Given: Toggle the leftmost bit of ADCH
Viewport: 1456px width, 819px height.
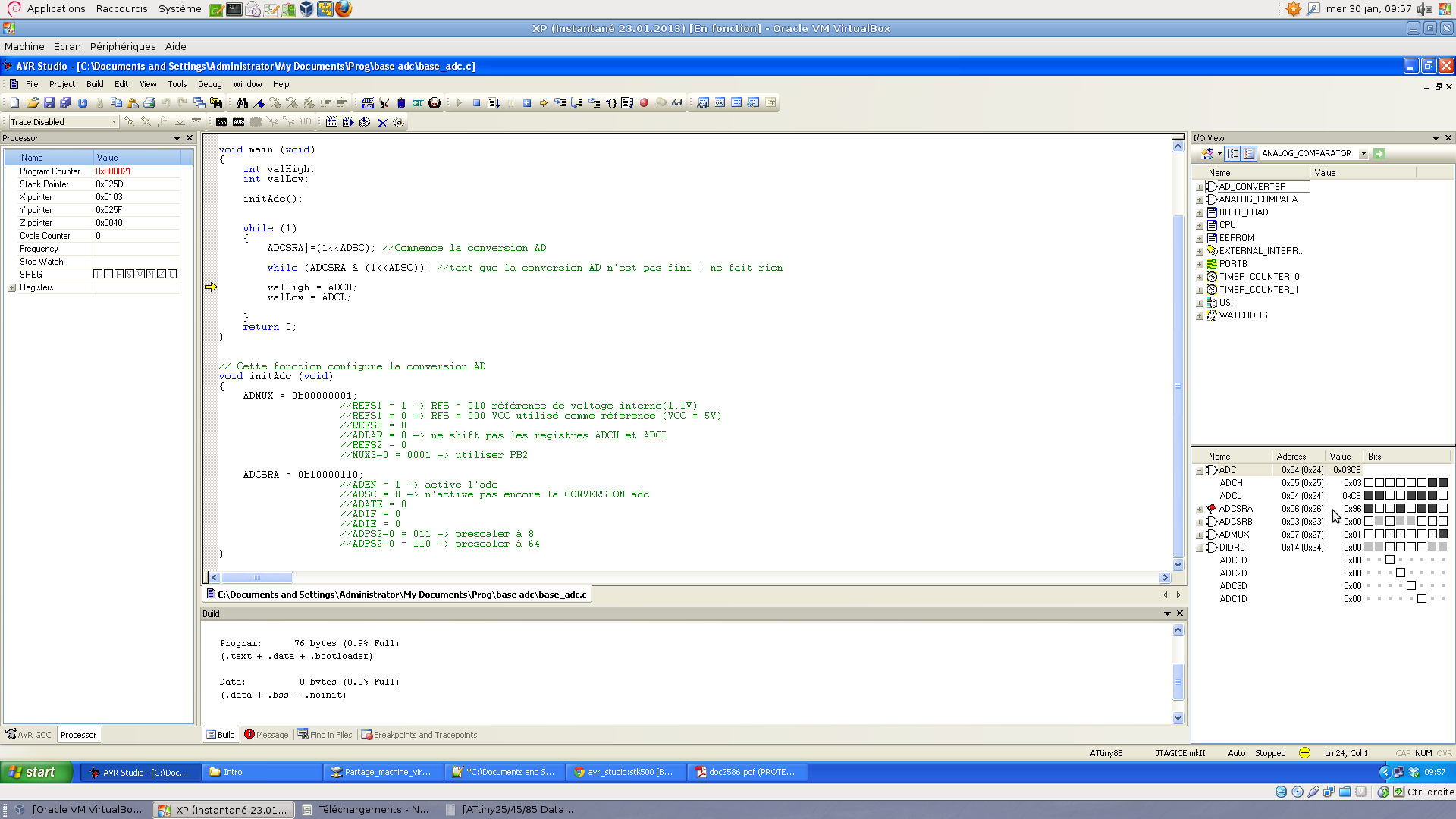Looking at the screenshot, I should pyautogui.click(x=1369, y=483).
